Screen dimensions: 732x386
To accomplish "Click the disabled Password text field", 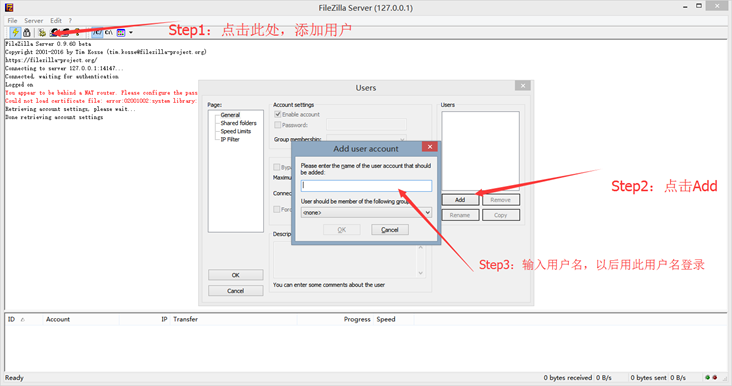I will 366,124.
